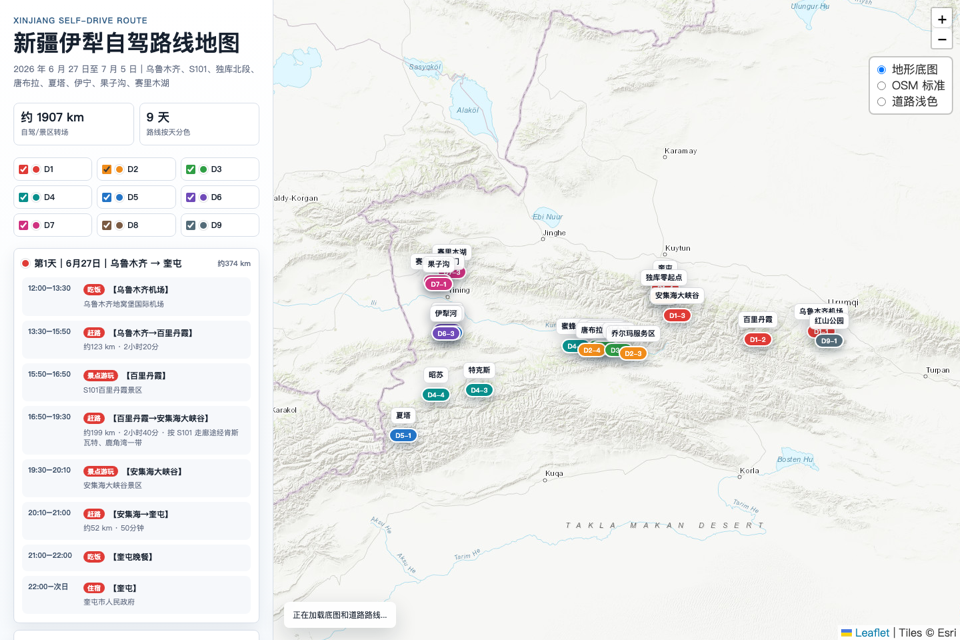Click the 约374 km distance text

point(234,263)
